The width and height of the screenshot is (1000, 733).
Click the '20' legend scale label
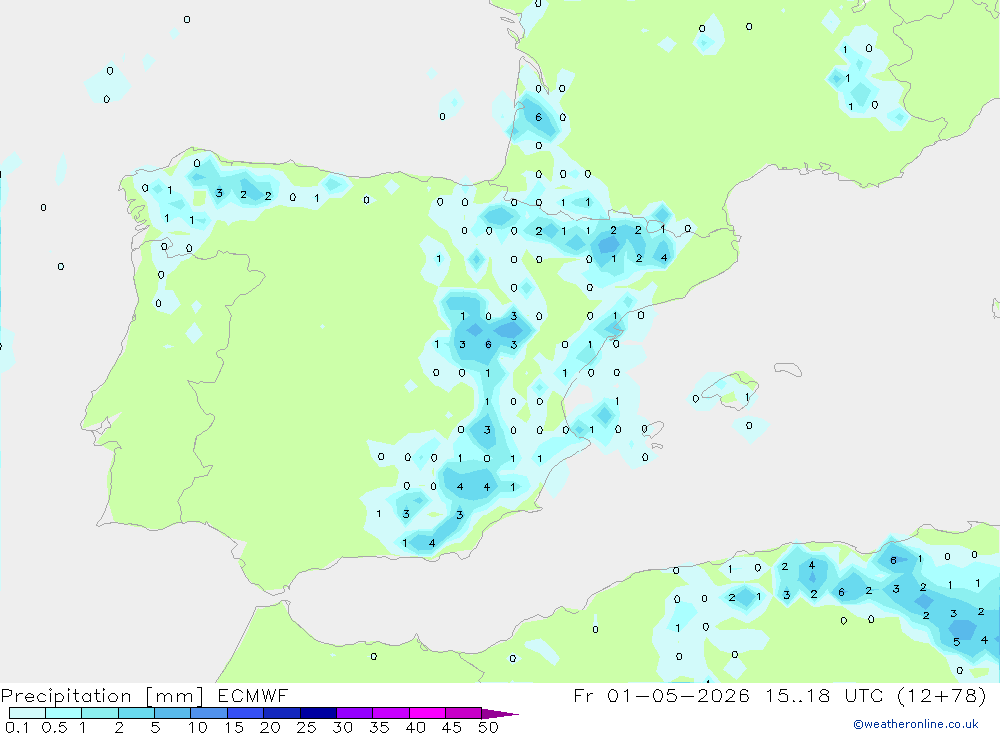(270, 727)
